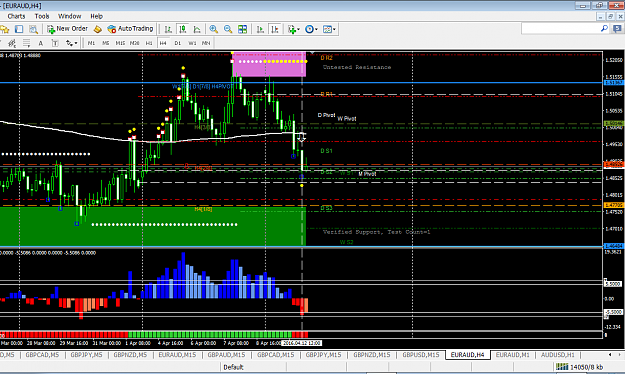Screen dimensions: 625x374
Task: Click the 2016.04.12 12:00 date marker
Action: pos(301,343)
